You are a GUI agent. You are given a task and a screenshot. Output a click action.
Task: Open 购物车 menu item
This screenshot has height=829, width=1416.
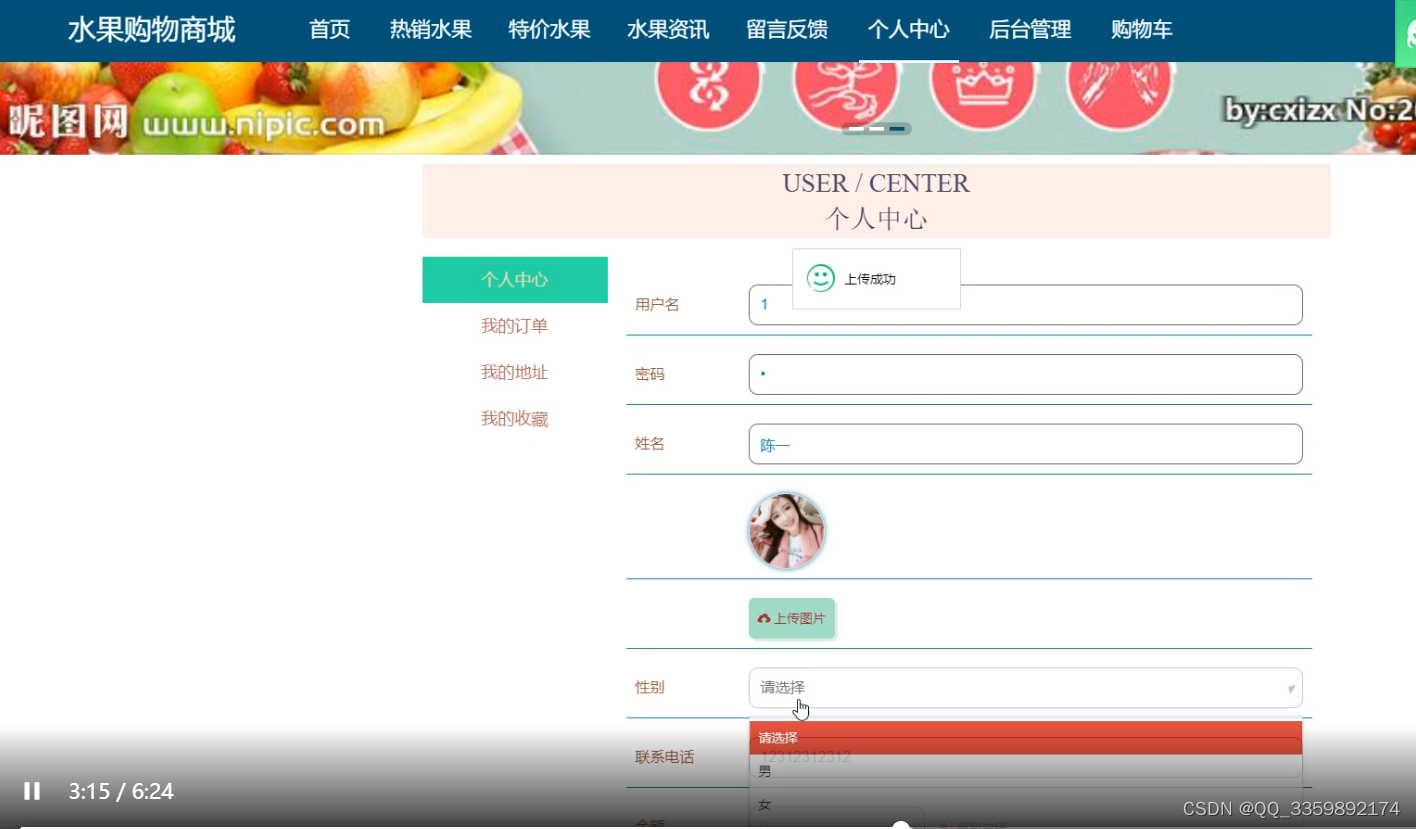[x=1142, y=30]
